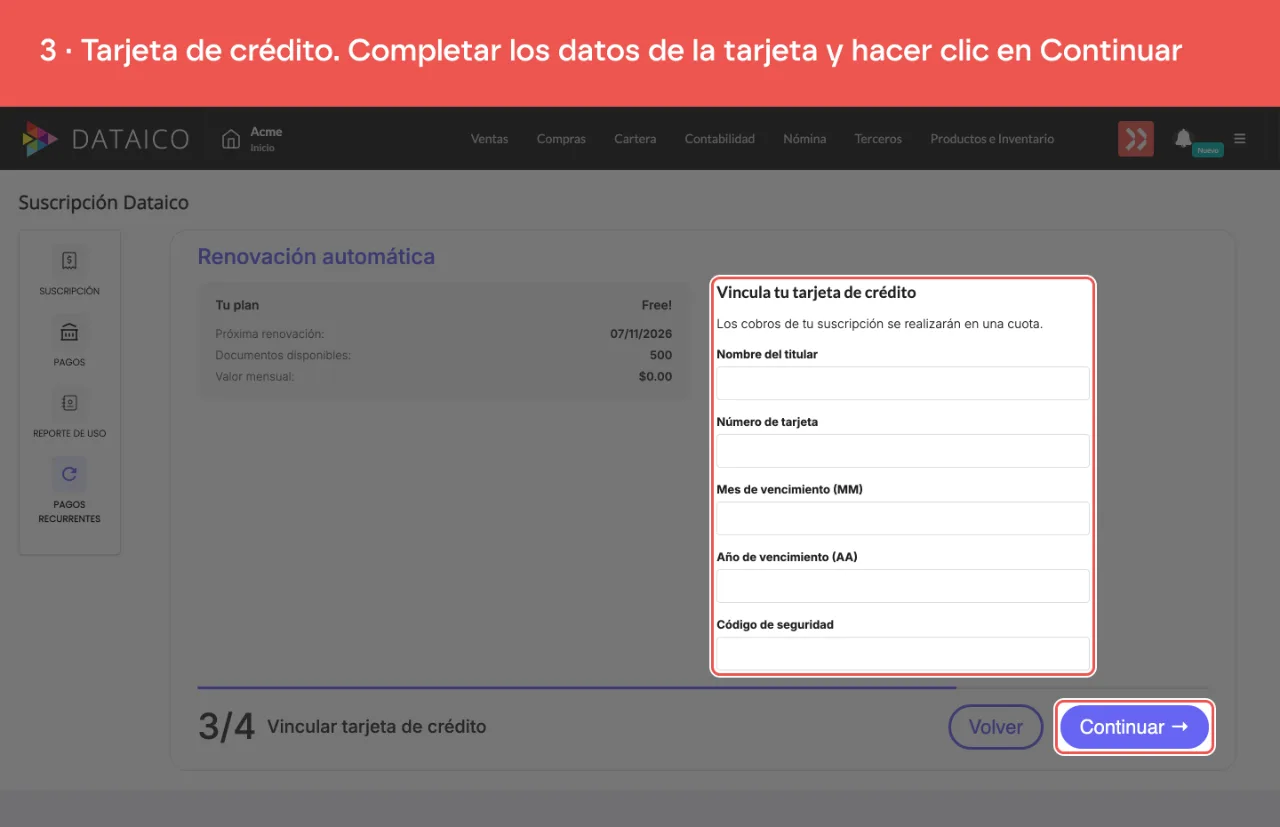
Task: Open the Pagos sidebar icon
Action: (x=69, y=332)
